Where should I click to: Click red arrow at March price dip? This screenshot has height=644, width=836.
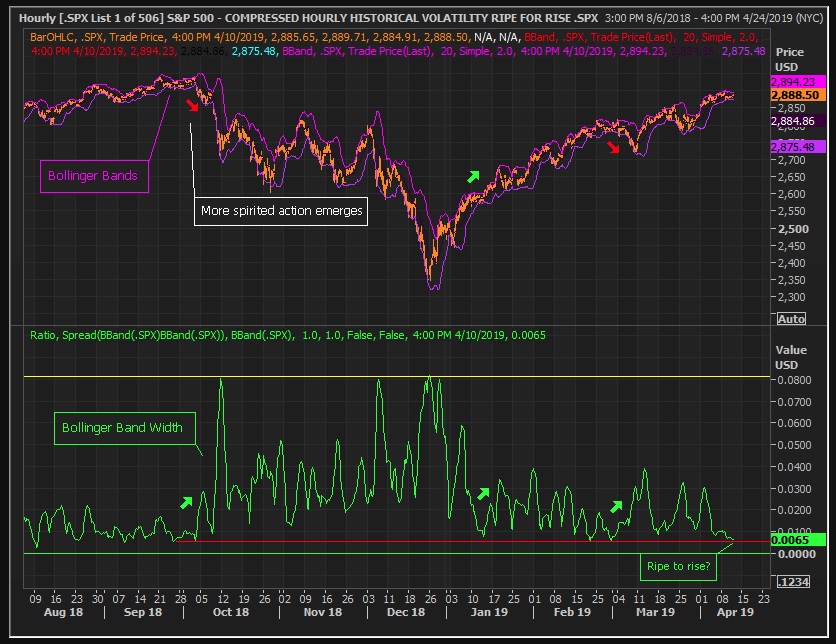coord(614,148)
